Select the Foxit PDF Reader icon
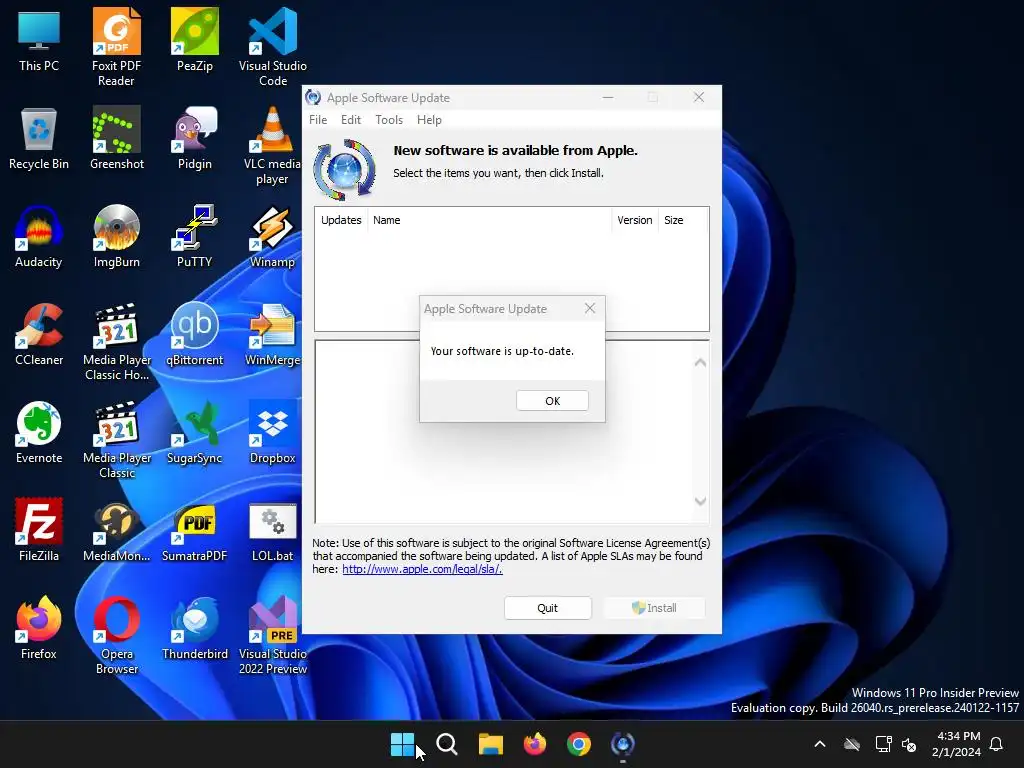Image resolution: width=1024 pixels, height=768 pixels. 116,47
